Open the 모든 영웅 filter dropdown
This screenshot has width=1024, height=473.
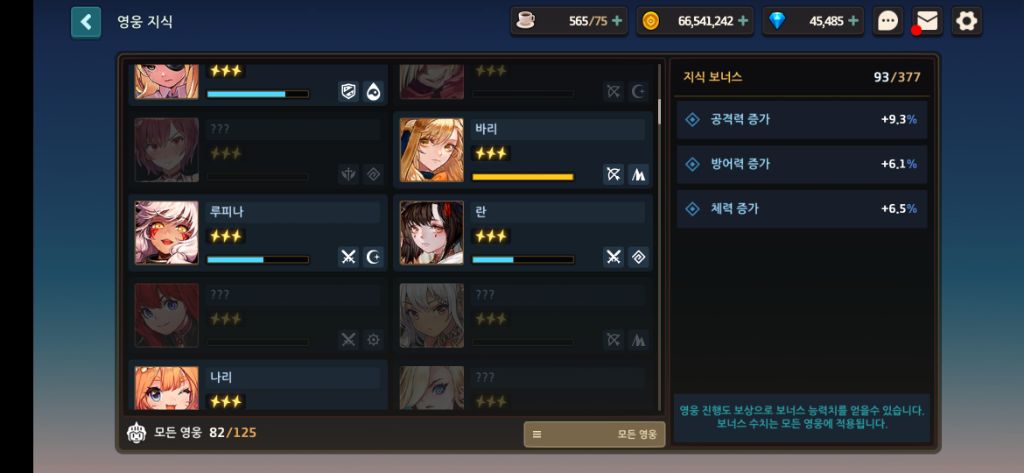[x=594, y=434]
